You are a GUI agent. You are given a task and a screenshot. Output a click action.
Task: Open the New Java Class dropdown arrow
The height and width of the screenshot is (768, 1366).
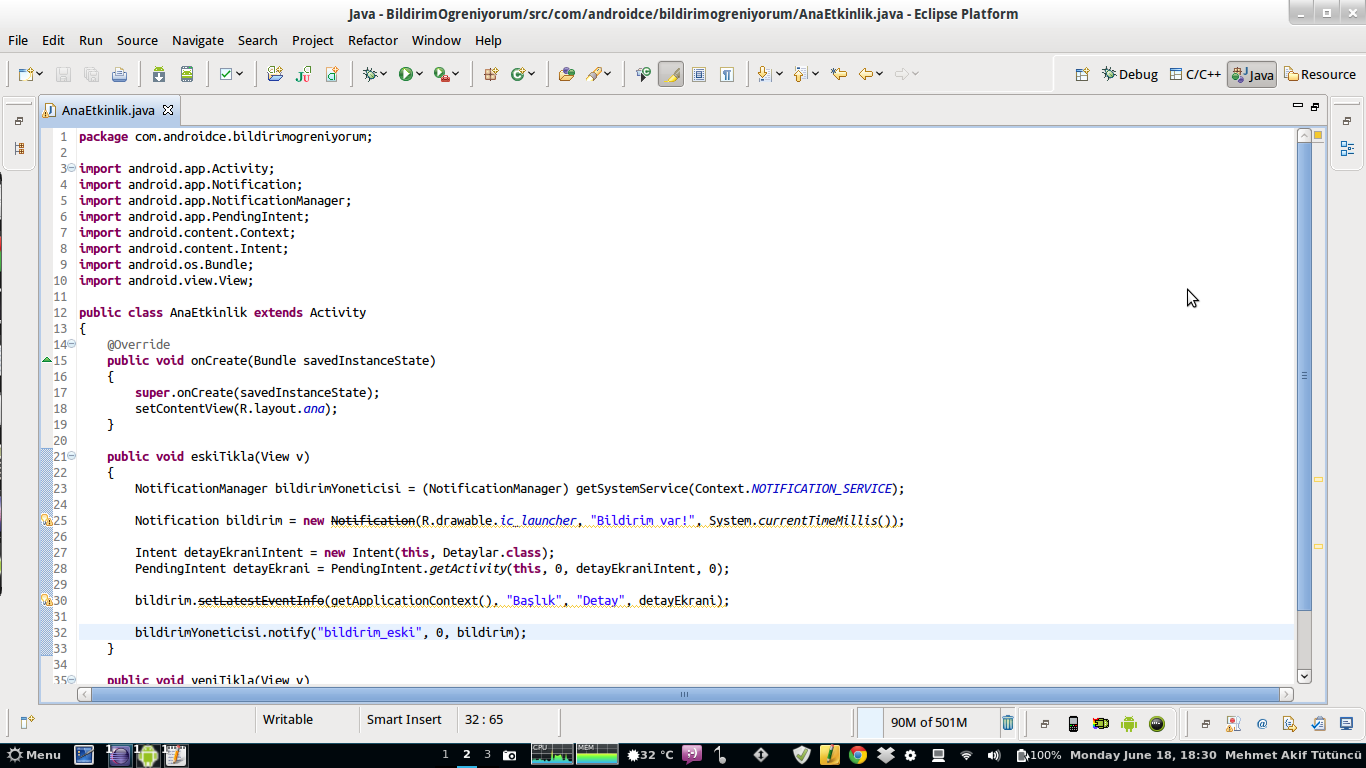tap(531, 74)
